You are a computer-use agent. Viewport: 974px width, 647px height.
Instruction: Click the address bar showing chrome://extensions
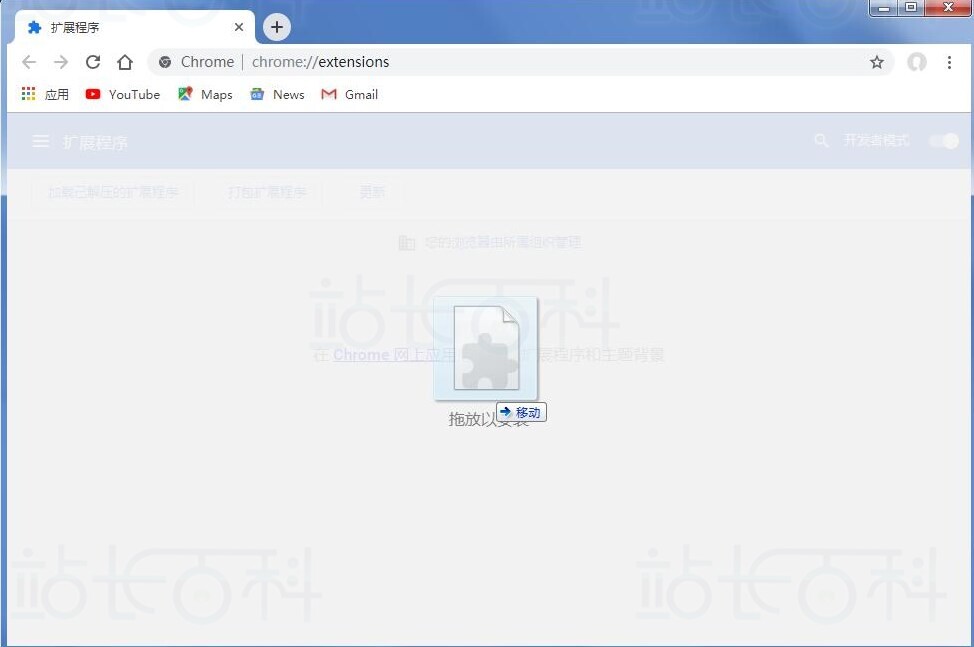(521, 62)
